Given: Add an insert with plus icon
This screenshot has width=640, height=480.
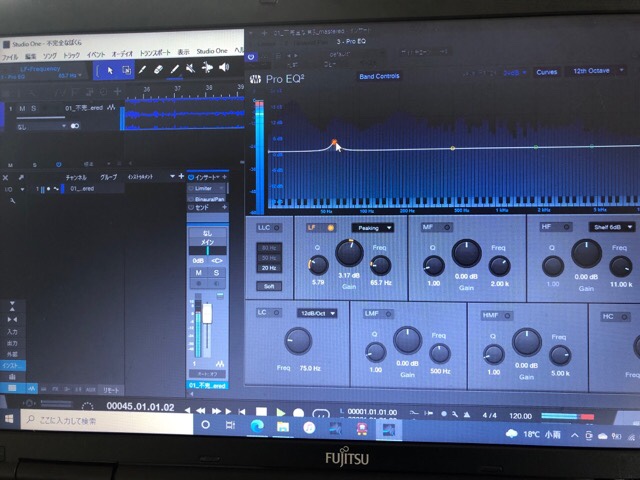Looking at the screenshot, I should (224, 177).
